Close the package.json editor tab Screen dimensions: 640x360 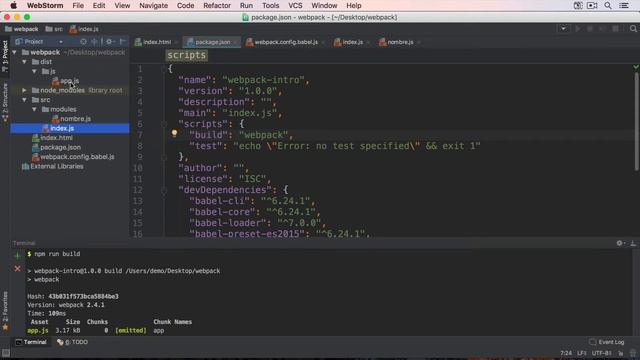coord(236,42)
